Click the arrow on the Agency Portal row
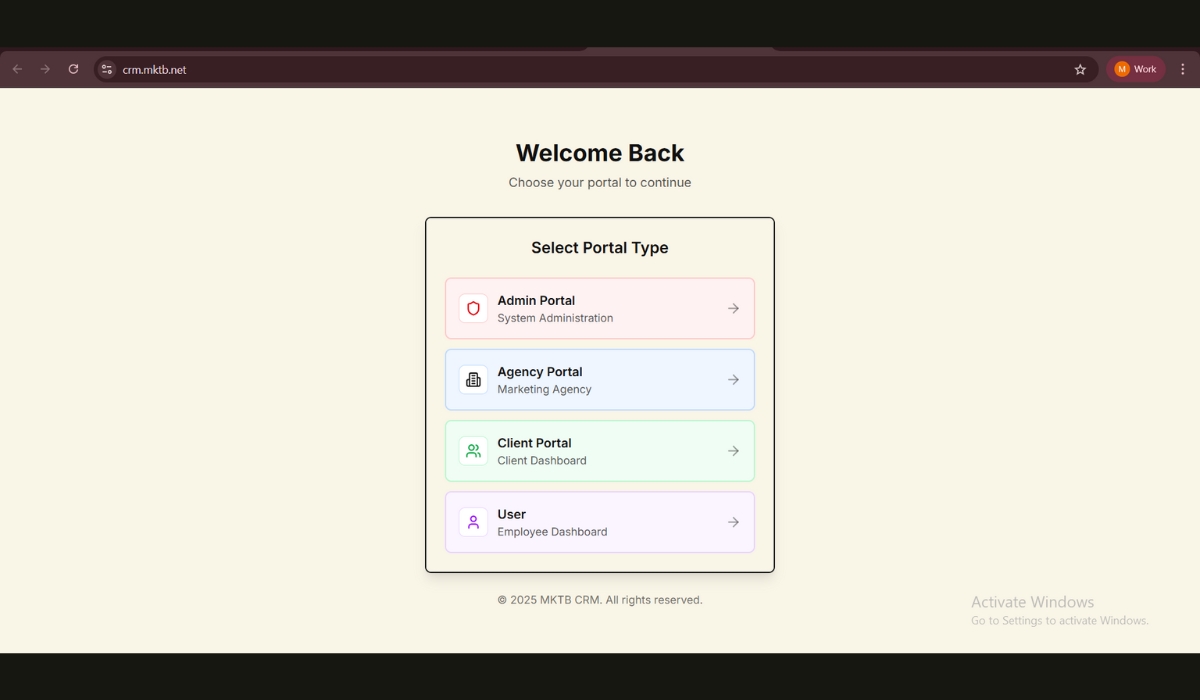Image resolution: width=1200 pixels, height=700 pixels. pos(733,380)
